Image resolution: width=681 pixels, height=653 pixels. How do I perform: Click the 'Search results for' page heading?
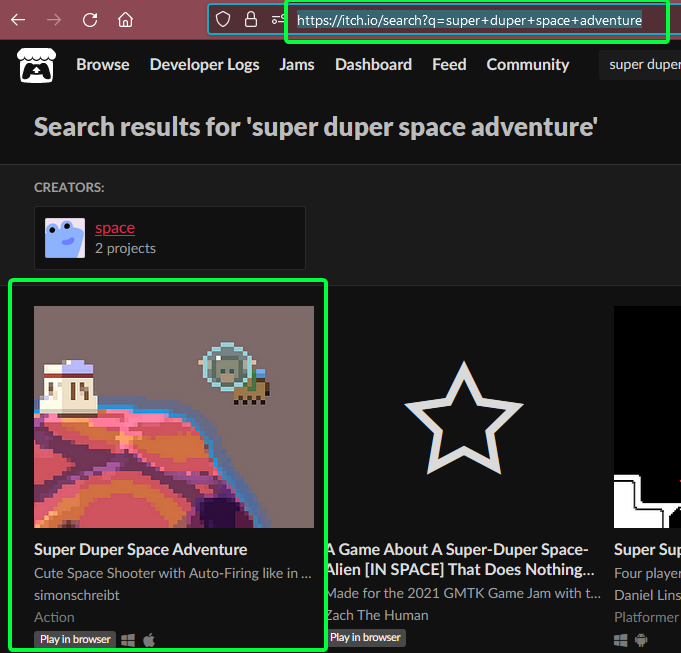click(316, 127)
